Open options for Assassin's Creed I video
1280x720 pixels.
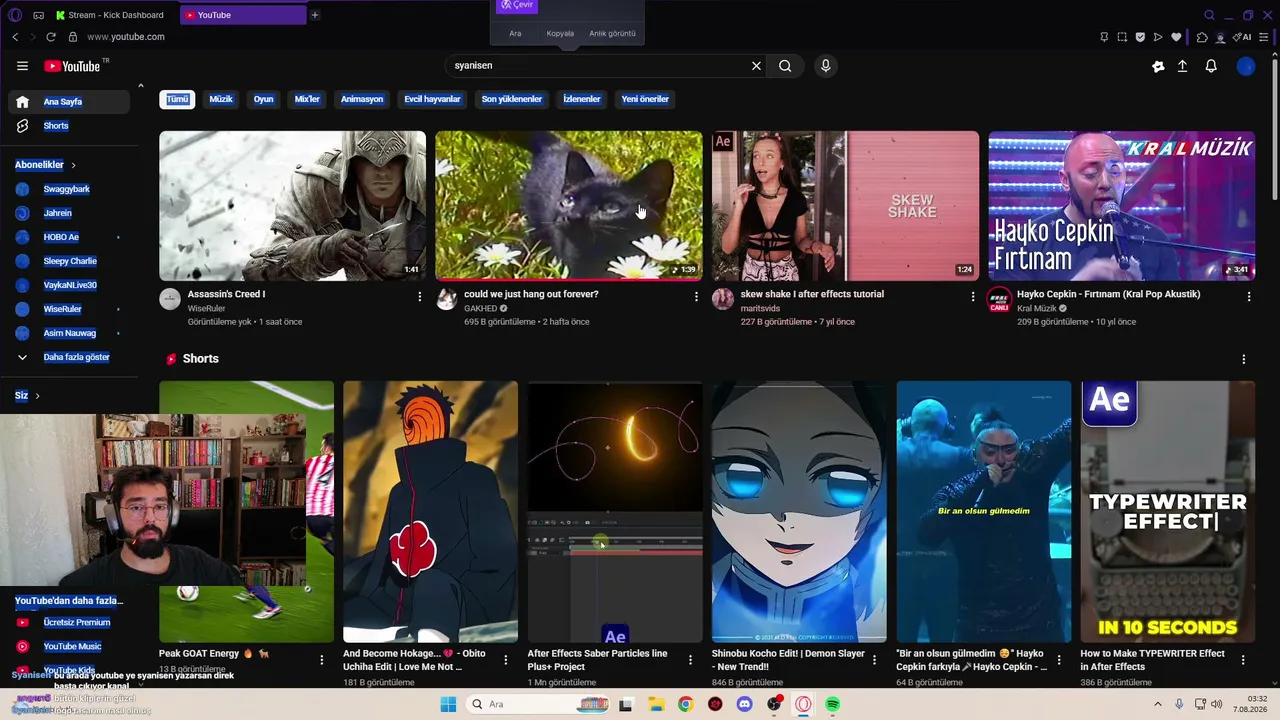[420, 297]
